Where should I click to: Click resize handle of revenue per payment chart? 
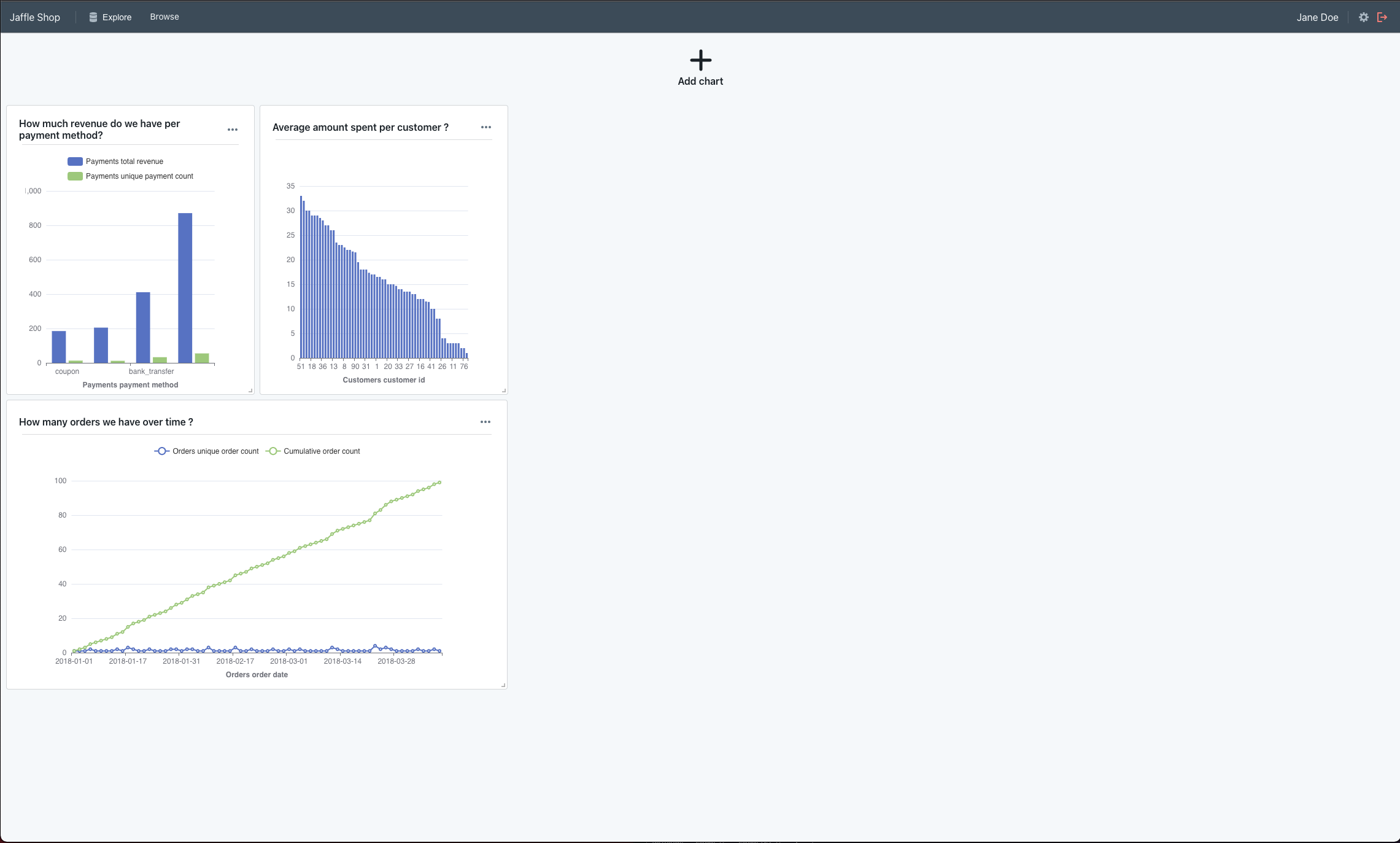click(x=250, y=390)
